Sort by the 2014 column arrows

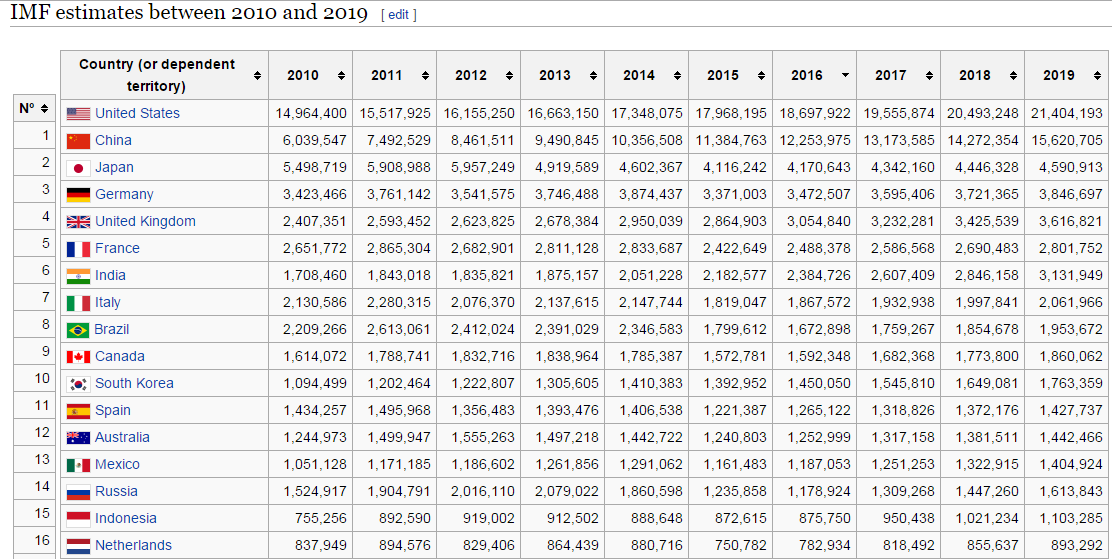point(677,75)
